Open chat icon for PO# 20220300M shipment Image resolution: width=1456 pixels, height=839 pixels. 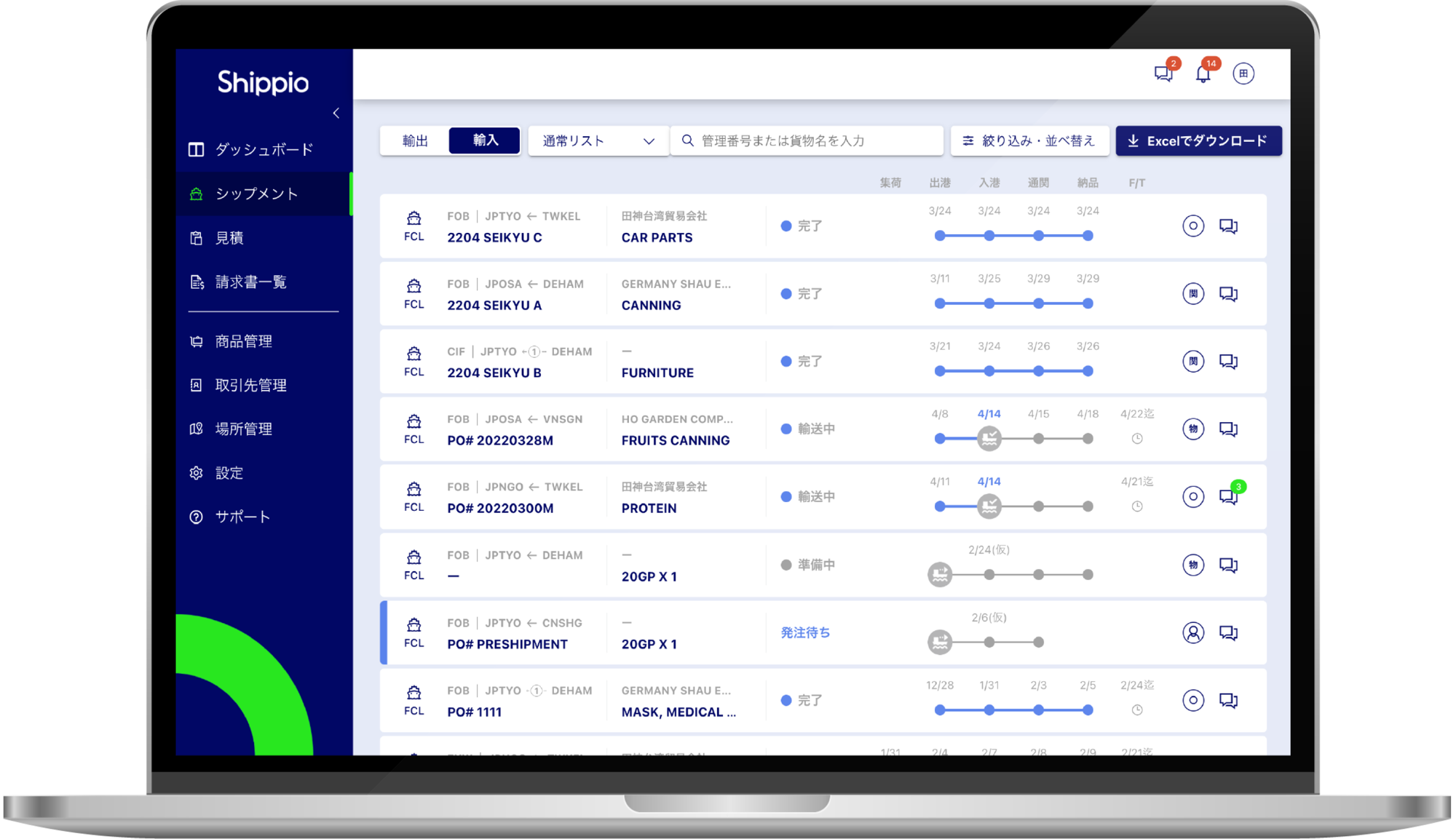(x=1229, y=497)
